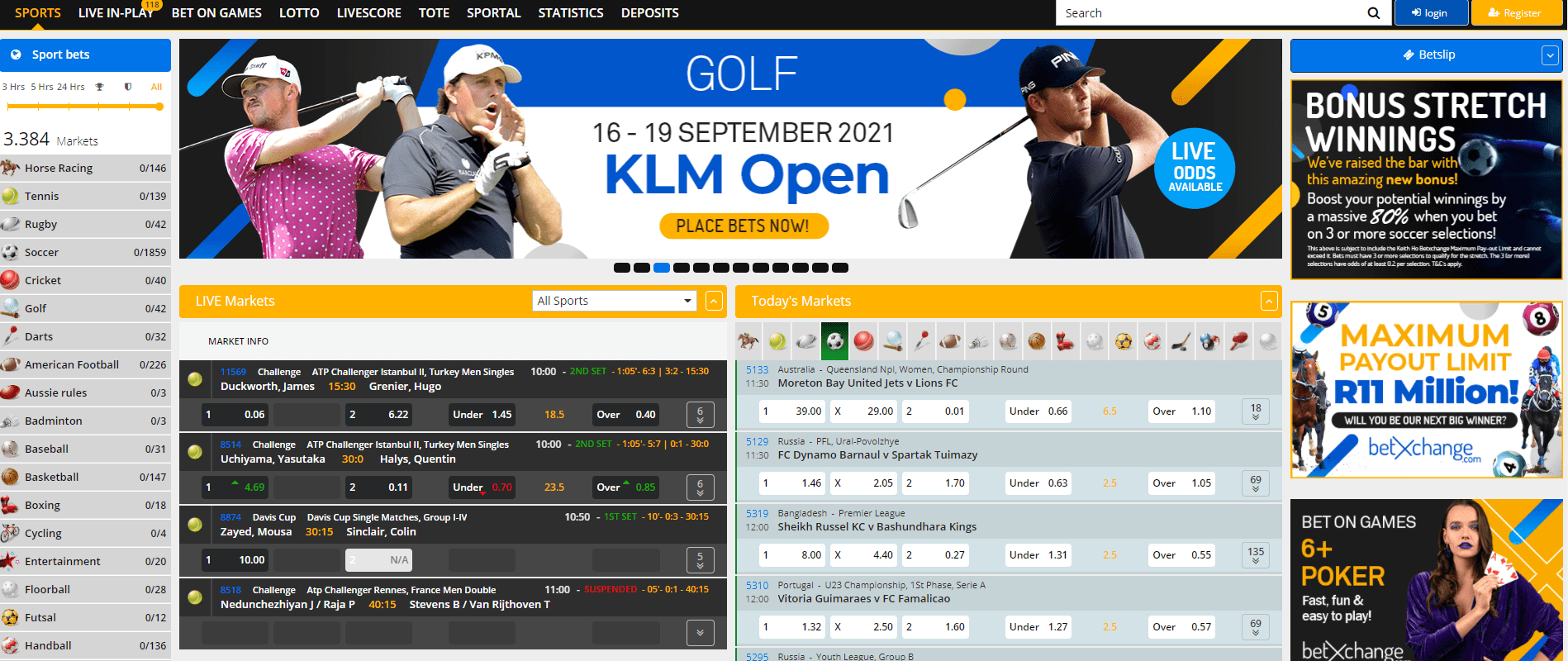
Task: Select soccer ball icon in Today's Markets
Action: pos(835,341)
